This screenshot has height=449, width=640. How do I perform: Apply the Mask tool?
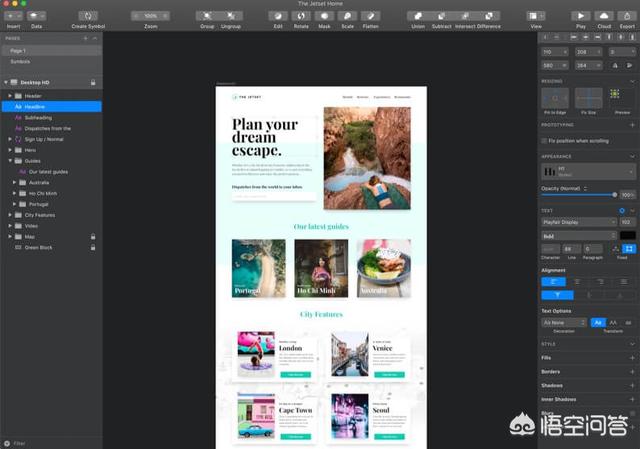coord(324,16)
